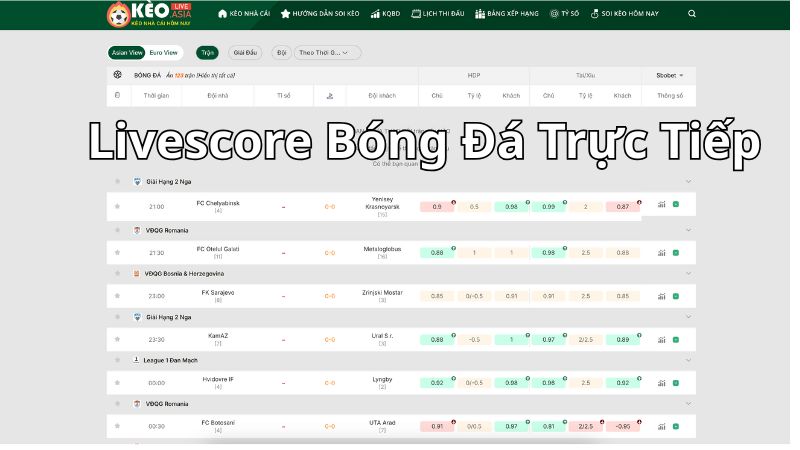Image resolution: width=800 pixels, height=450 pixels.
Task: Click green square icon in FC Otelul Galati row
Action: (x=676, y=253)
